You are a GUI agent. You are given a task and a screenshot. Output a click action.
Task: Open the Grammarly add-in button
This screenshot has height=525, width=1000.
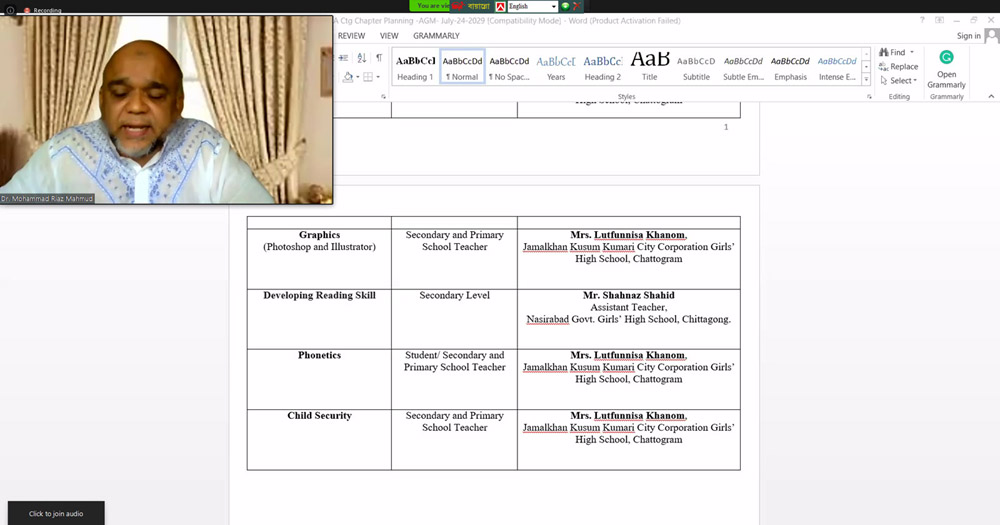point(946,70)
